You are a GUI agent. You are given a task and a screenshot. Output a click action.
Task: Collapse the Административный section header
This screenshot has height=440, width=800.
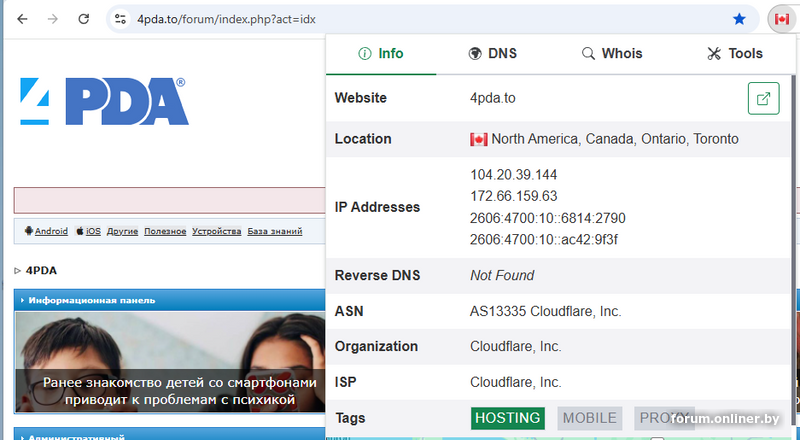click(169, 436)
